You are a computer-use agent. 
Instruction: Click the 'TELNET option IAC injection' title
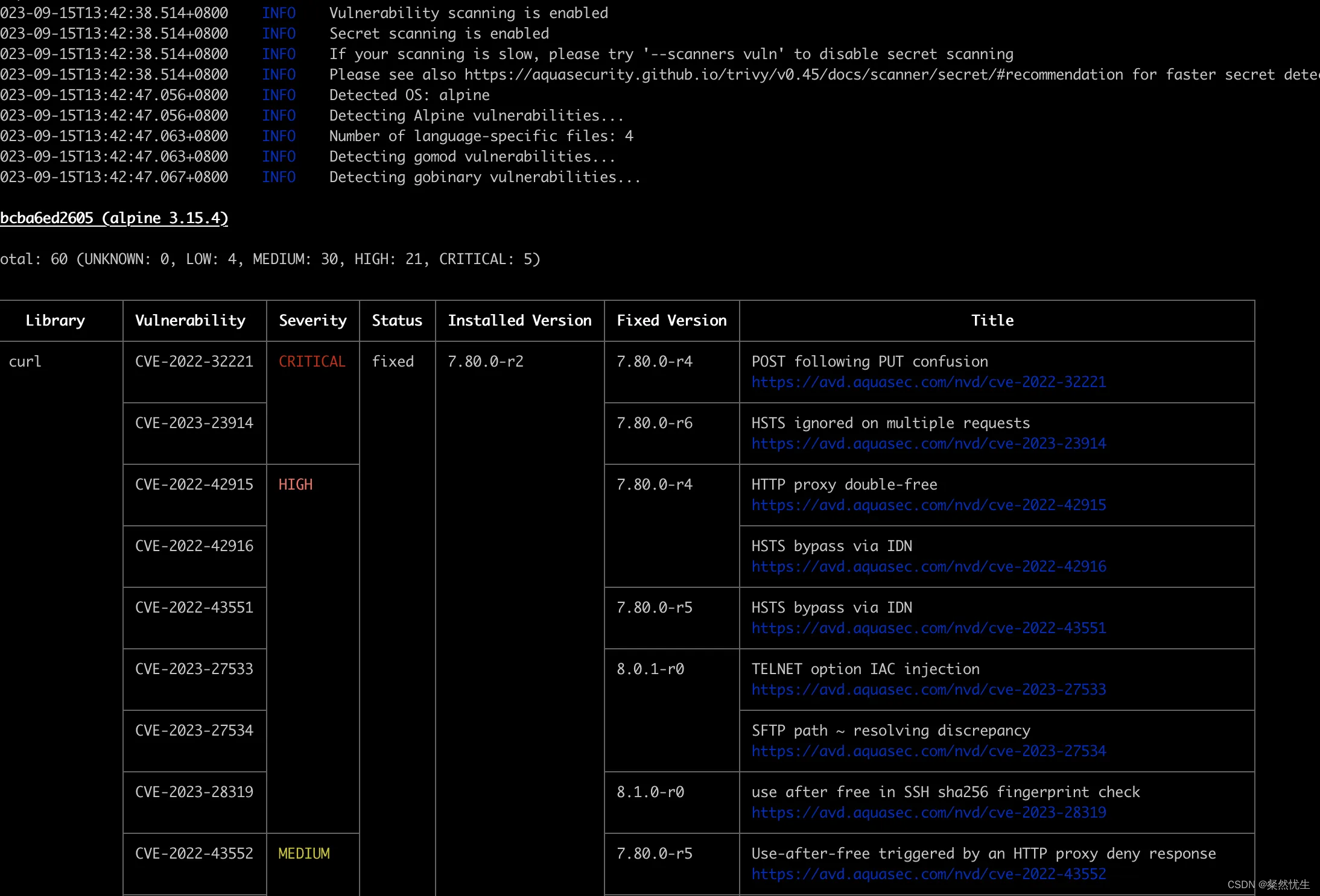(x=866, y=669)
